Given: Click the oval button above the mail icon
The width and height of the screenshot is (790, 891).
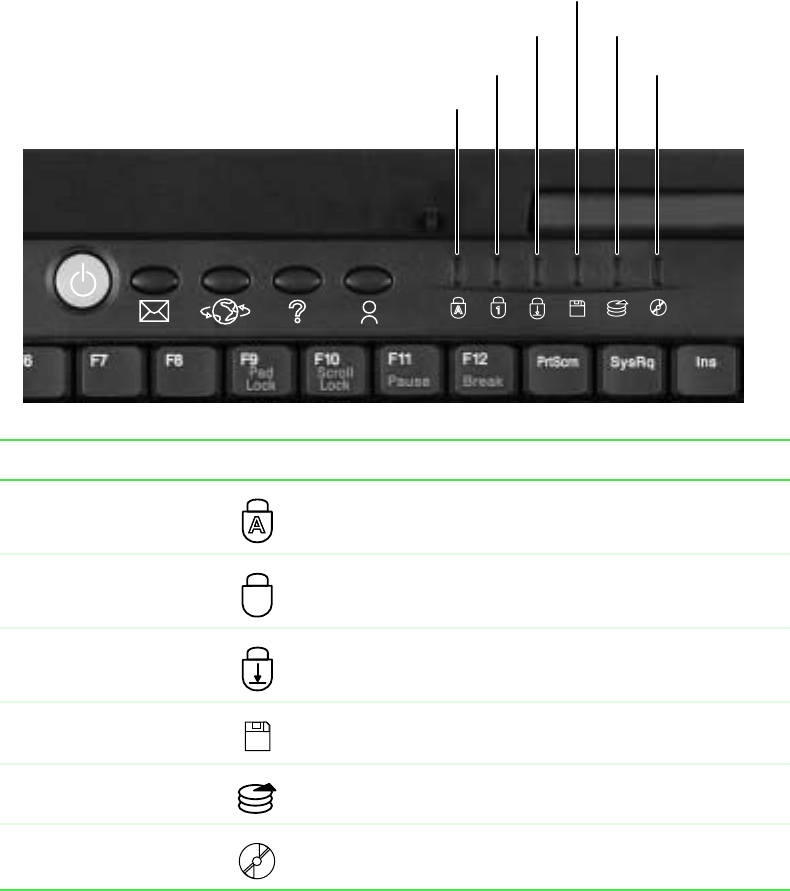Looking at the screenshot, I should (155, 280).
